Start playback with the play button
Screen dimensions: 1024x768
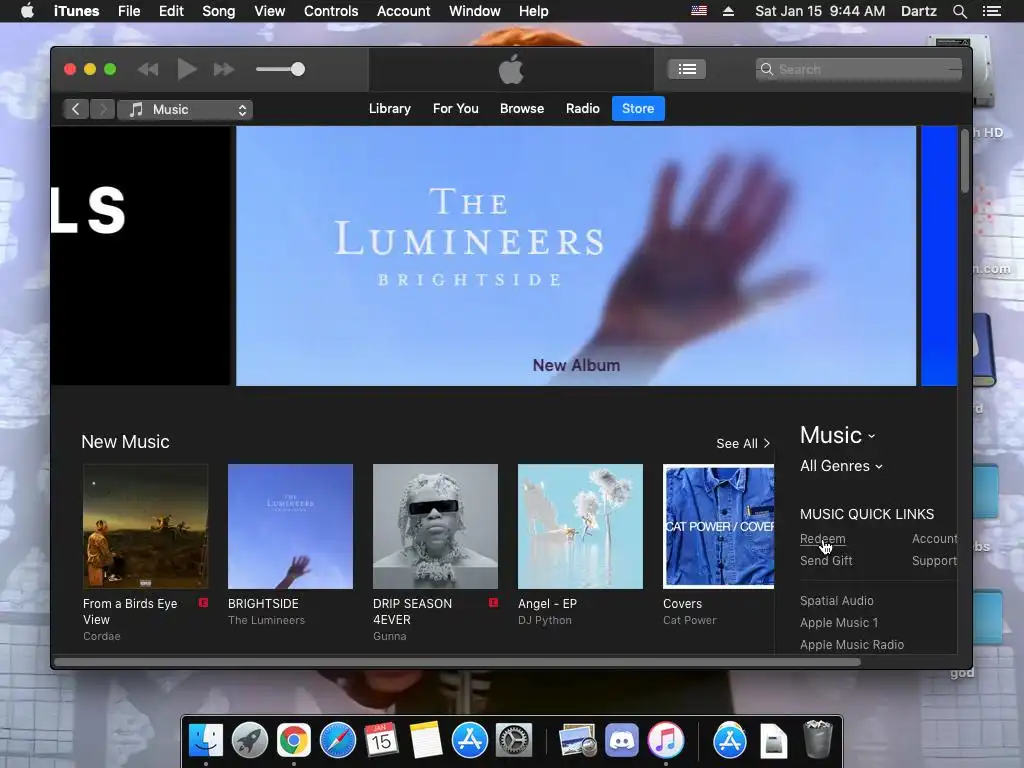(x=187, y=69)
